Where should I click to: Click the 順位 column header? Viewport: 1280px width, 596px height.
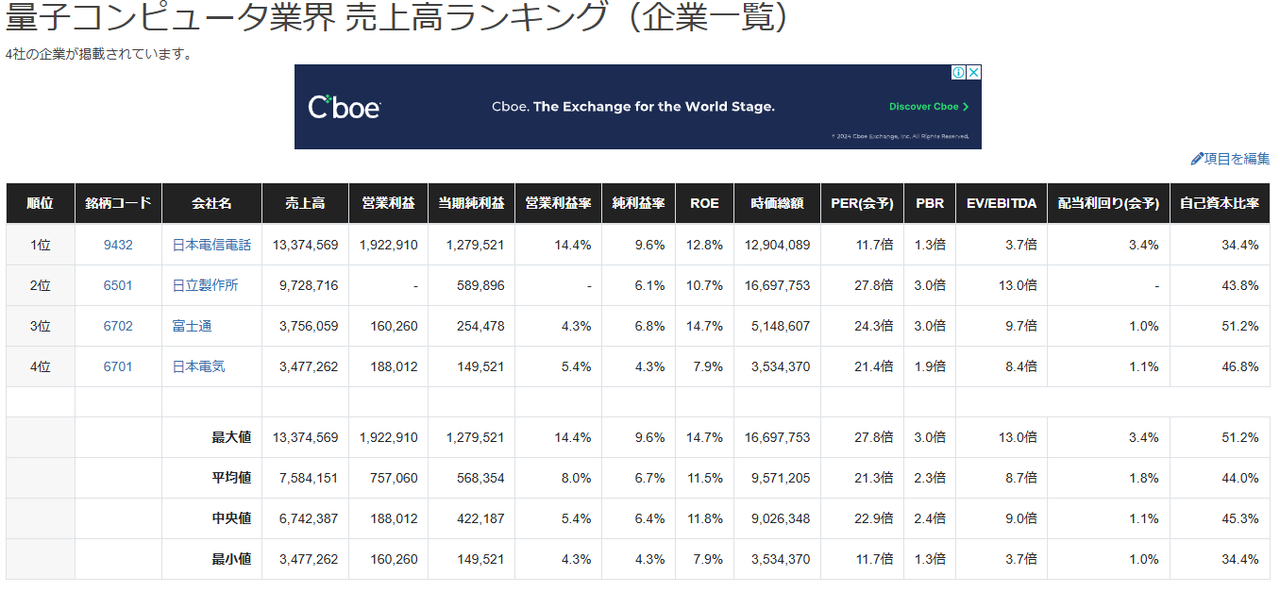40,203
